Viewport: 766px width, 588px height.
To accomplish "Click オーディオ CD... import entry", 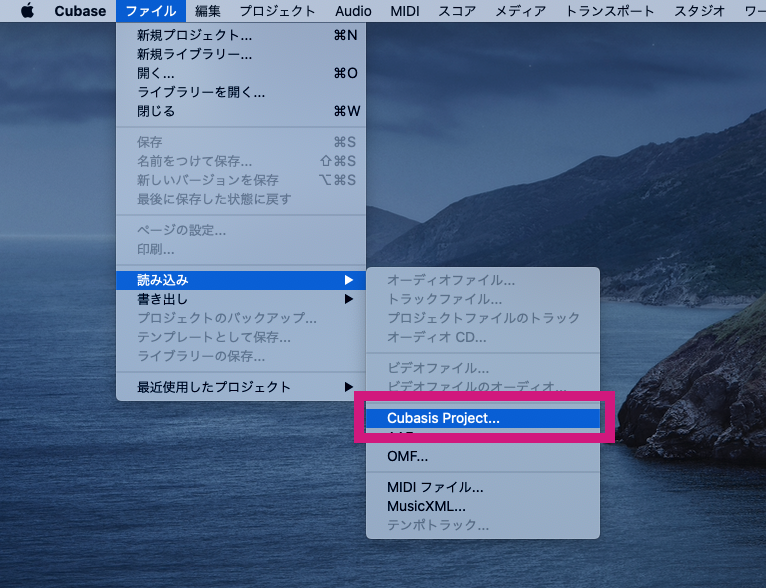I will [x=483, y=337].
